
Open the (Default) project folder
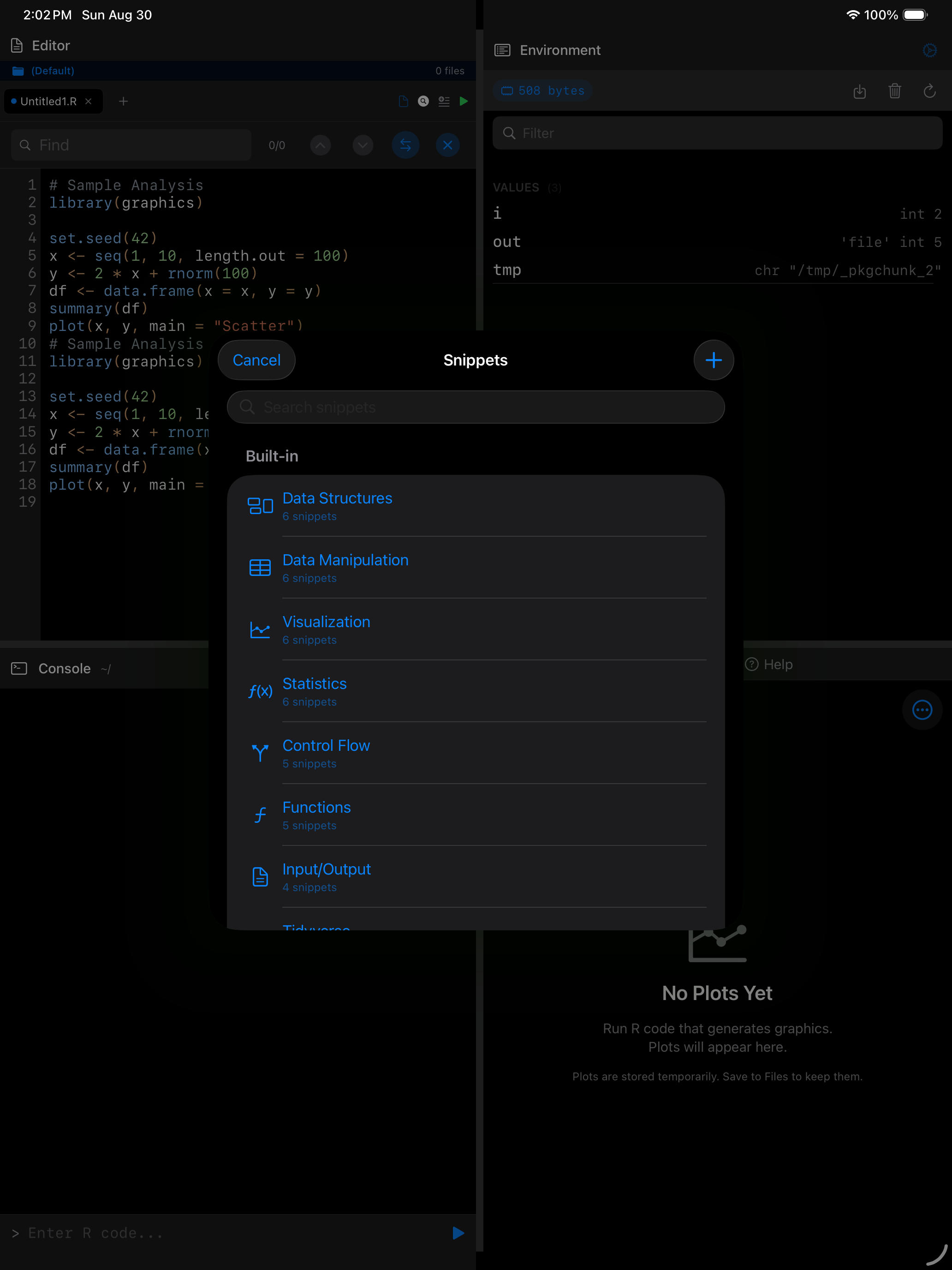coord(44,71)
